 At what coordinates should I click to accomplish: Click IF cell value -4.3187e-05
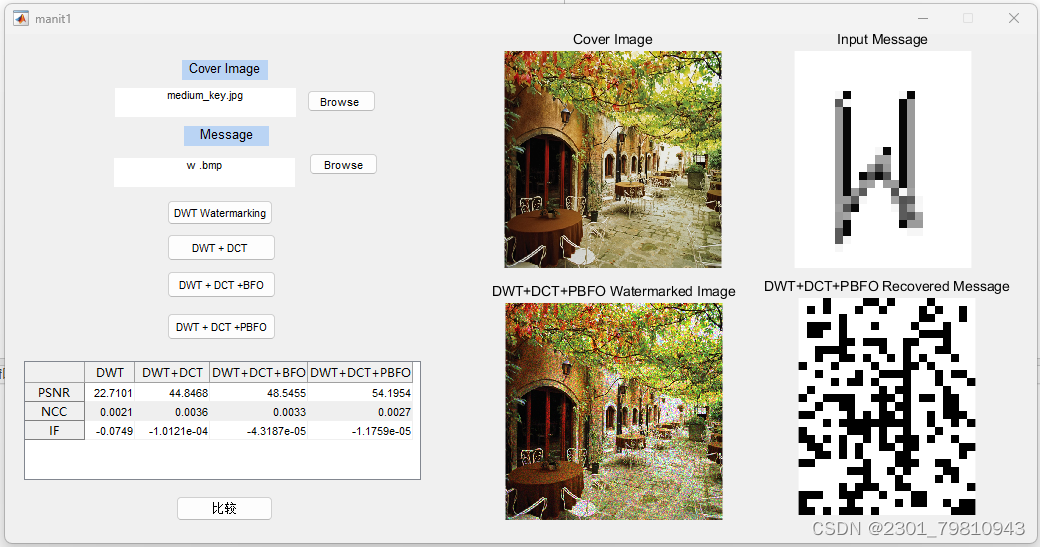(259, 431)
